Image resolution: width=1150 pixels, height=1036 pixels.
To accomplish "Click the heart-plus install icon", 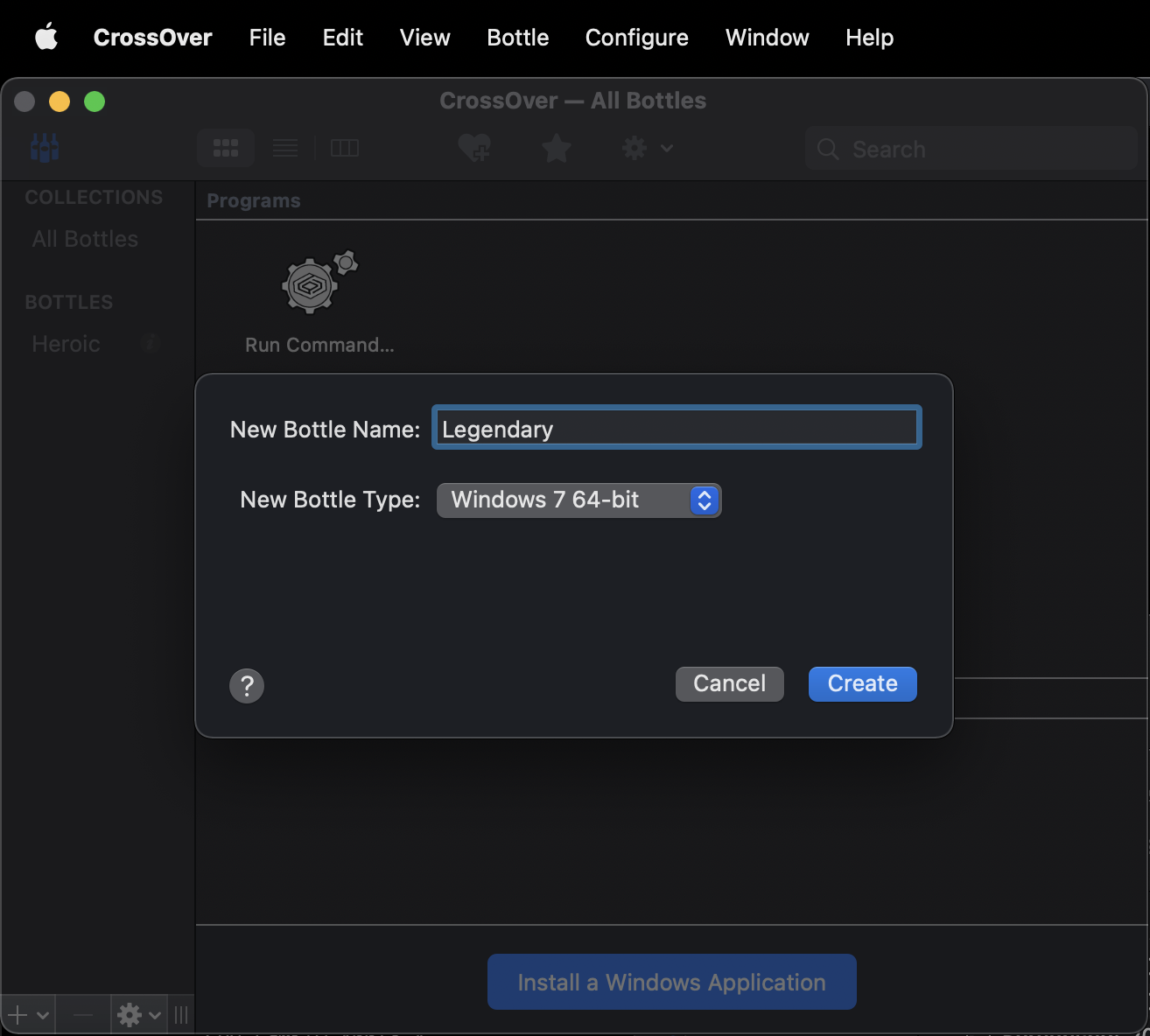I will (x=475, y=148).
